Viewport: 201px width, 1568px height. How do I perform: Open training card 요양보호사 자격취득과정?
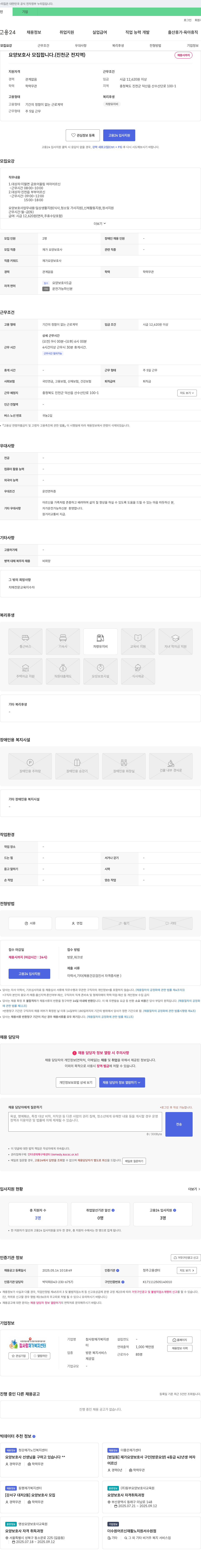(151, 1497)
